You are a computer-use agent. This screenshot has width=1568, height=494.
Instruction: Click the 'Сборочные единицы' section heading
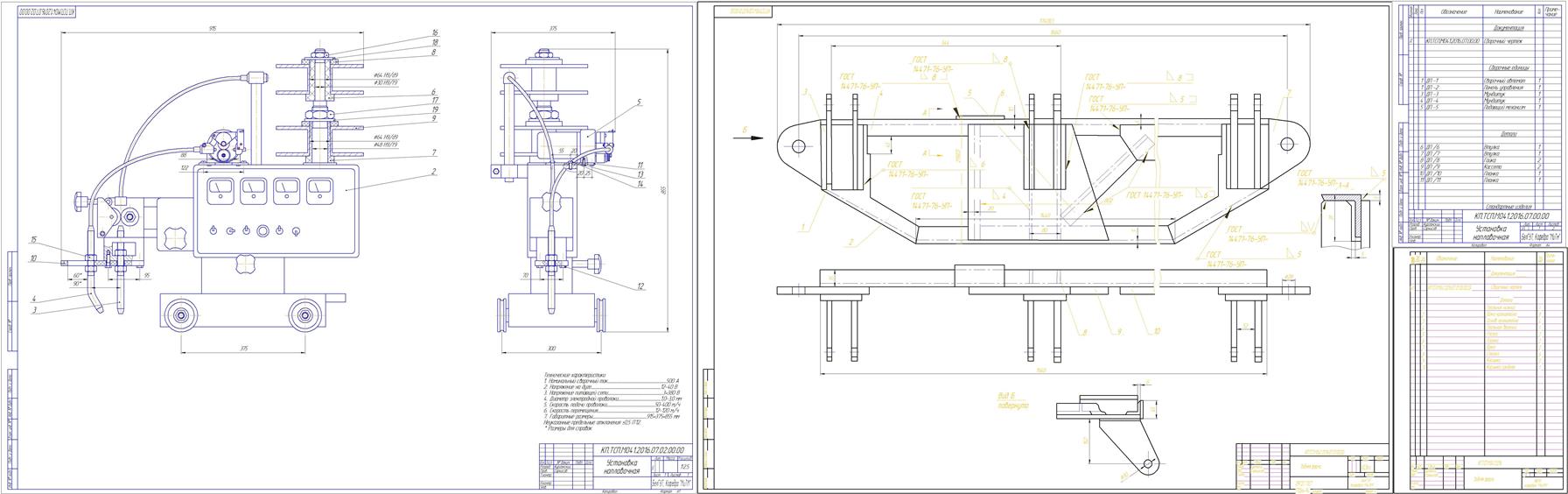(1508, 67)
